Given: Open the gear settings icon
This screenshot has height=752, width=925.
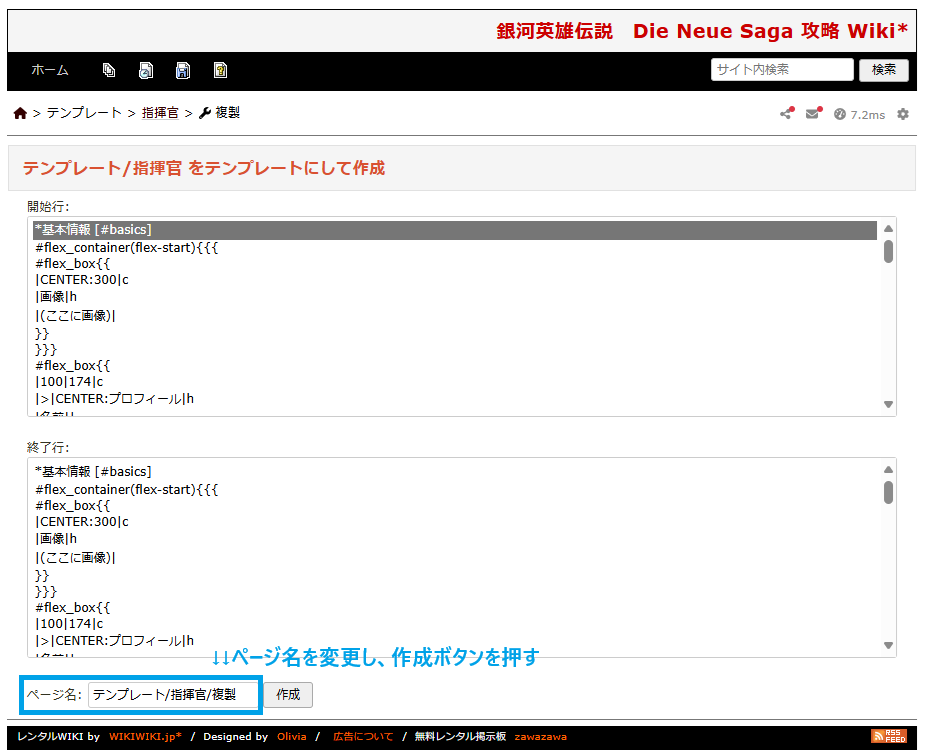Looking at the screenshot, I should (x=903, y=114).
